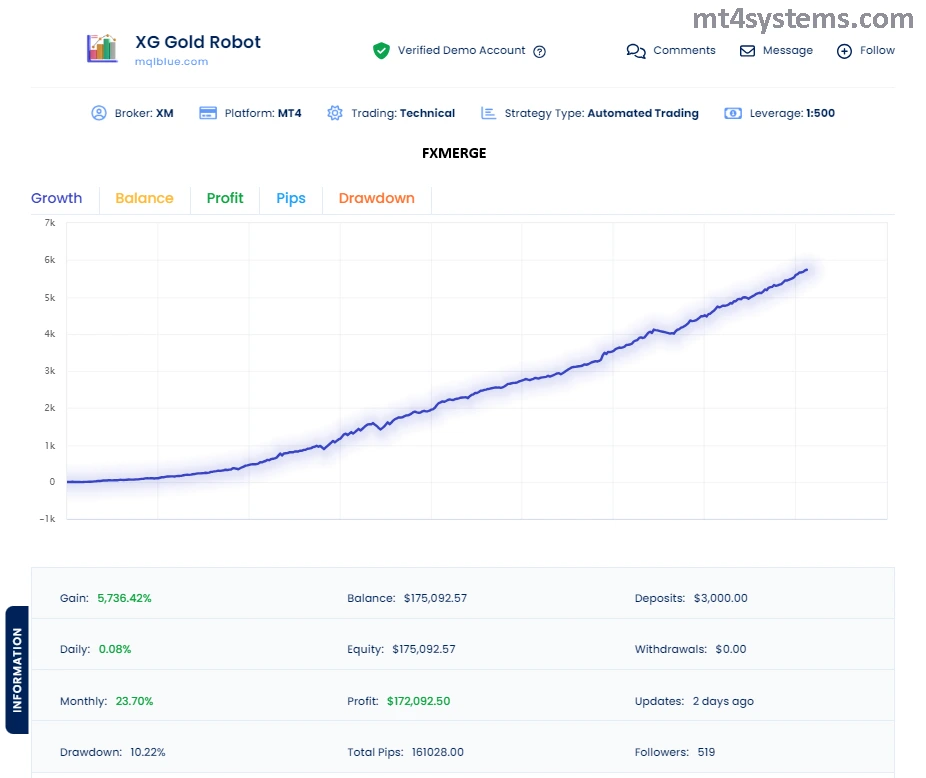926x778 pixels.
Task: Click the XG Gold Robot logo icon
Action: (103, 49)
